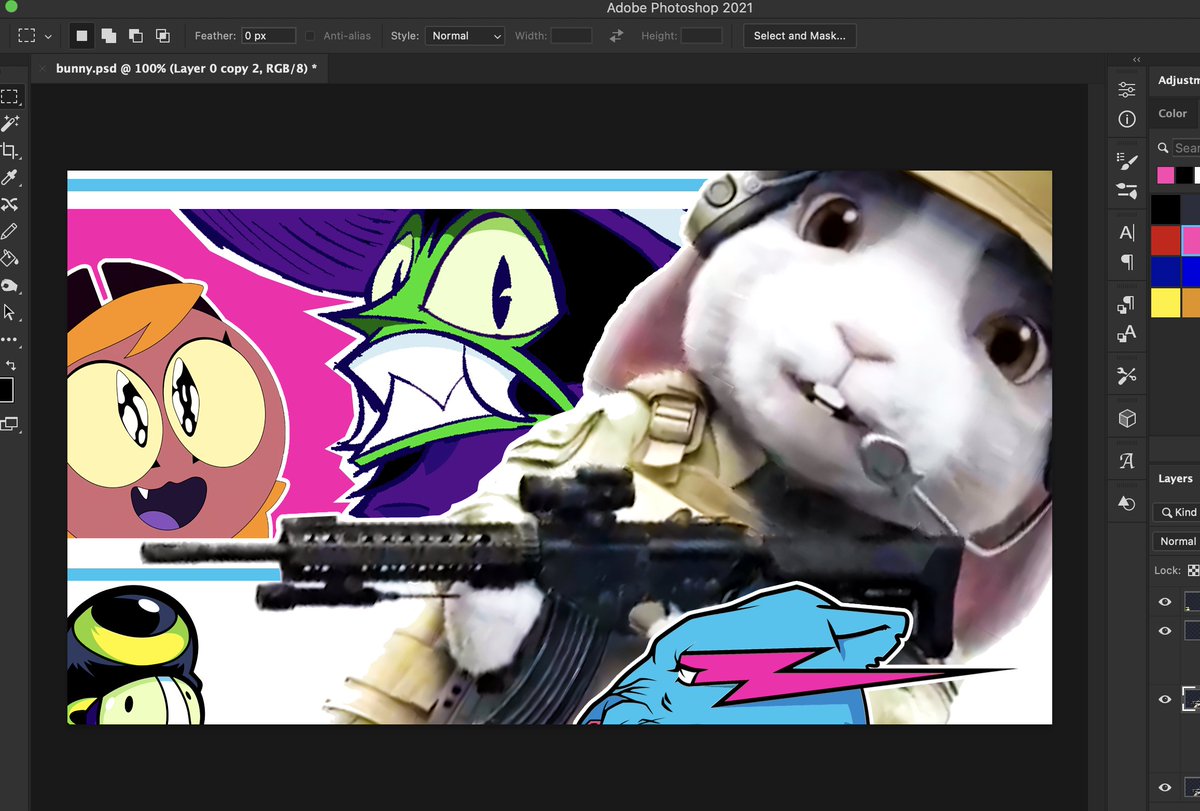Enable the Anti-alias checkbox

310,36
